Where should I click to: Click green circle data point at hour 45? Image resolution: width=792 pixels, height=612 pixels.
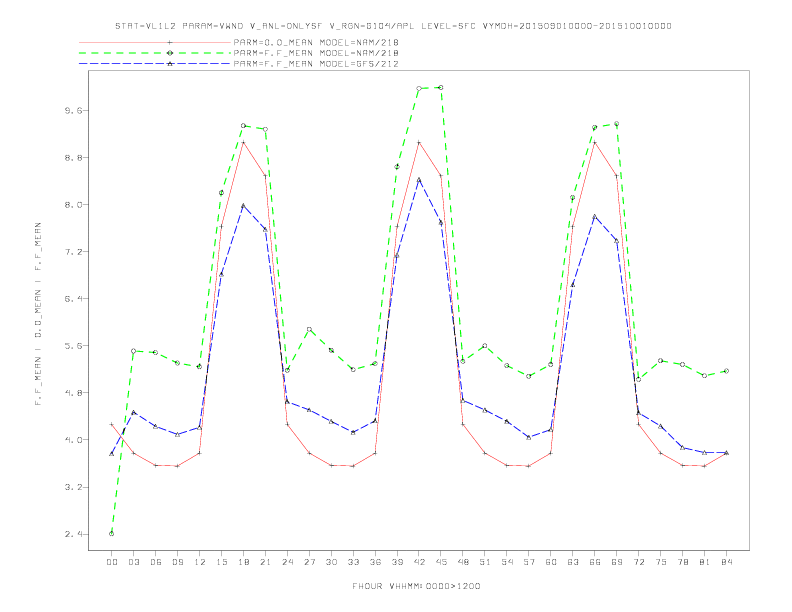[441, 87]
